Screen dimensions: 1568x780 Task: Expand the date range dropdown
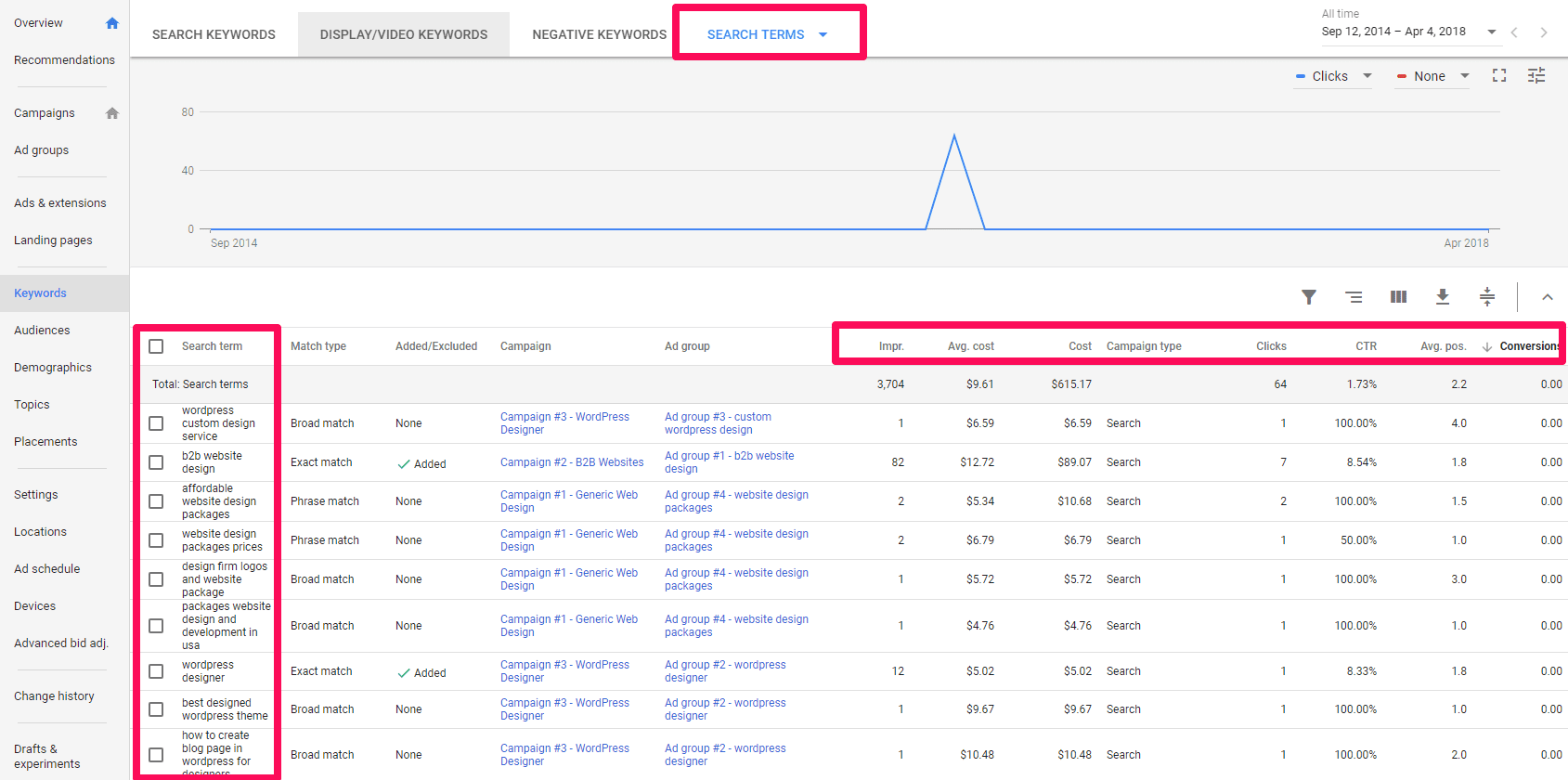click(x=1491, y=32)
